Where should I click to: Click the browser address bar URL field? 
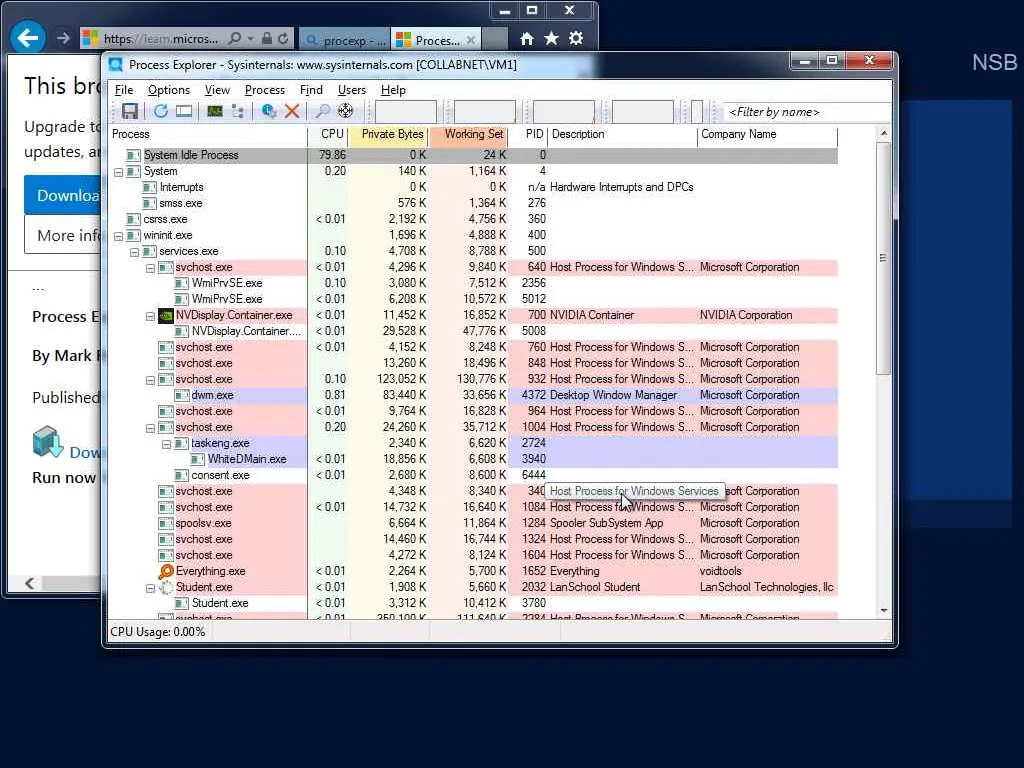(163, 39)
